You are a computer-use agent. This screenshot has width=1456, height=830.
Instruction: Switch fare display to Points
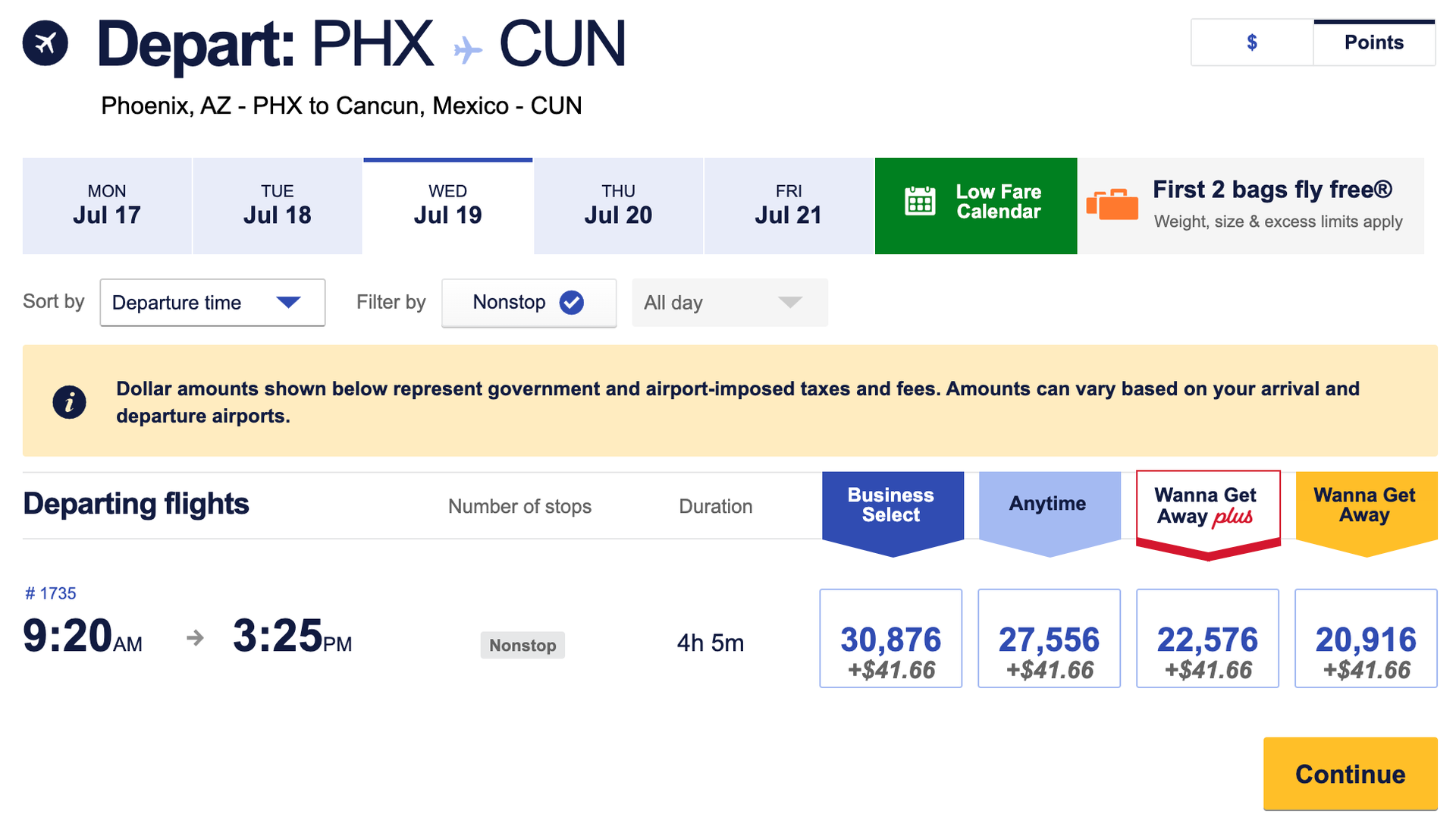coord(1373,43)
